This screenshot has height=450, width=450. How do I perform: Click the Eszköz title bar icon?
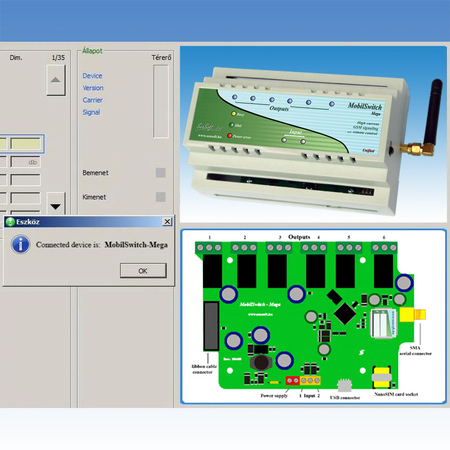click(x=10, y=222)
